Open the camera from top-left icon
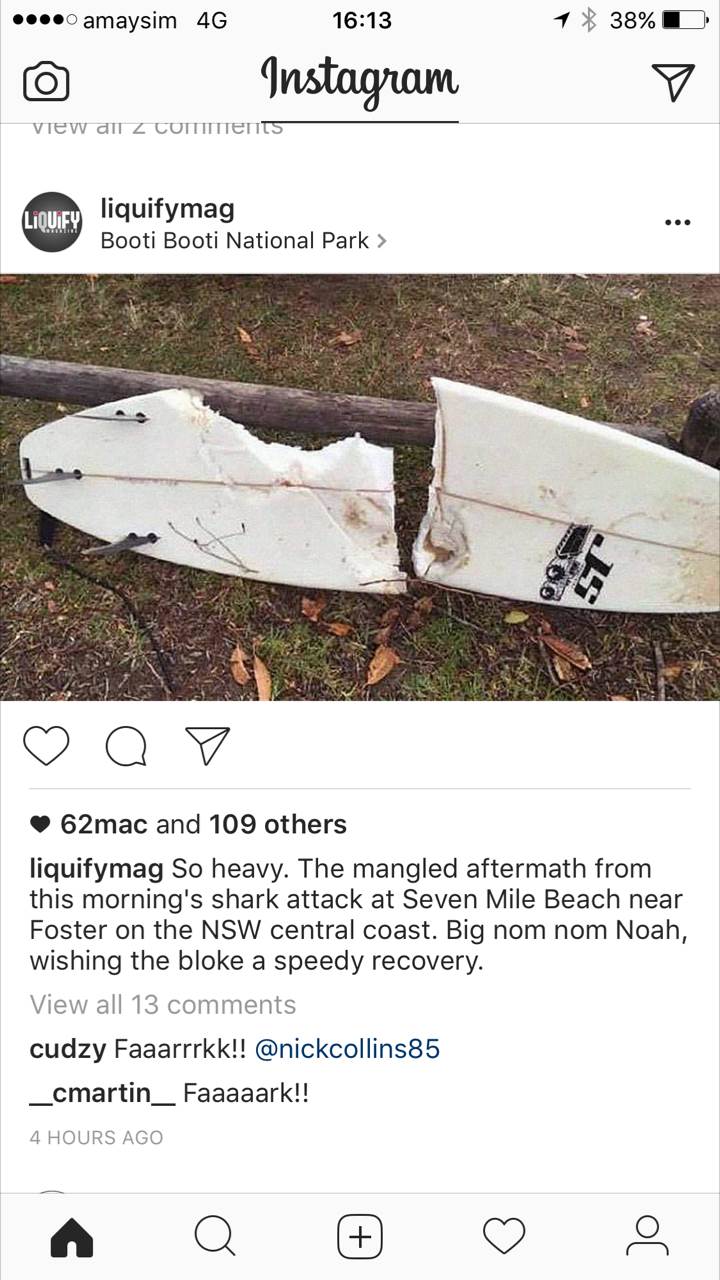The image size is (720, 1280). click(46, 82)
